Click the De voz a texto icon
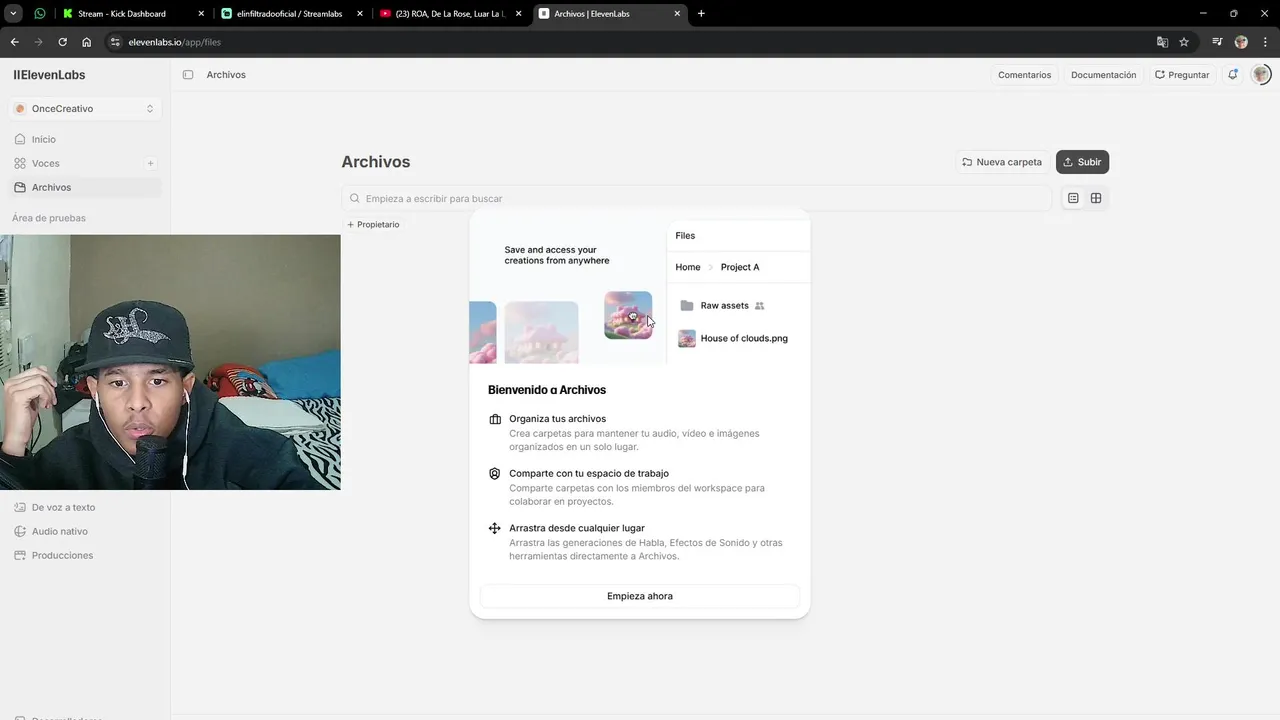The height and width of the screenshot is (720, 1280). coord(20,507)
